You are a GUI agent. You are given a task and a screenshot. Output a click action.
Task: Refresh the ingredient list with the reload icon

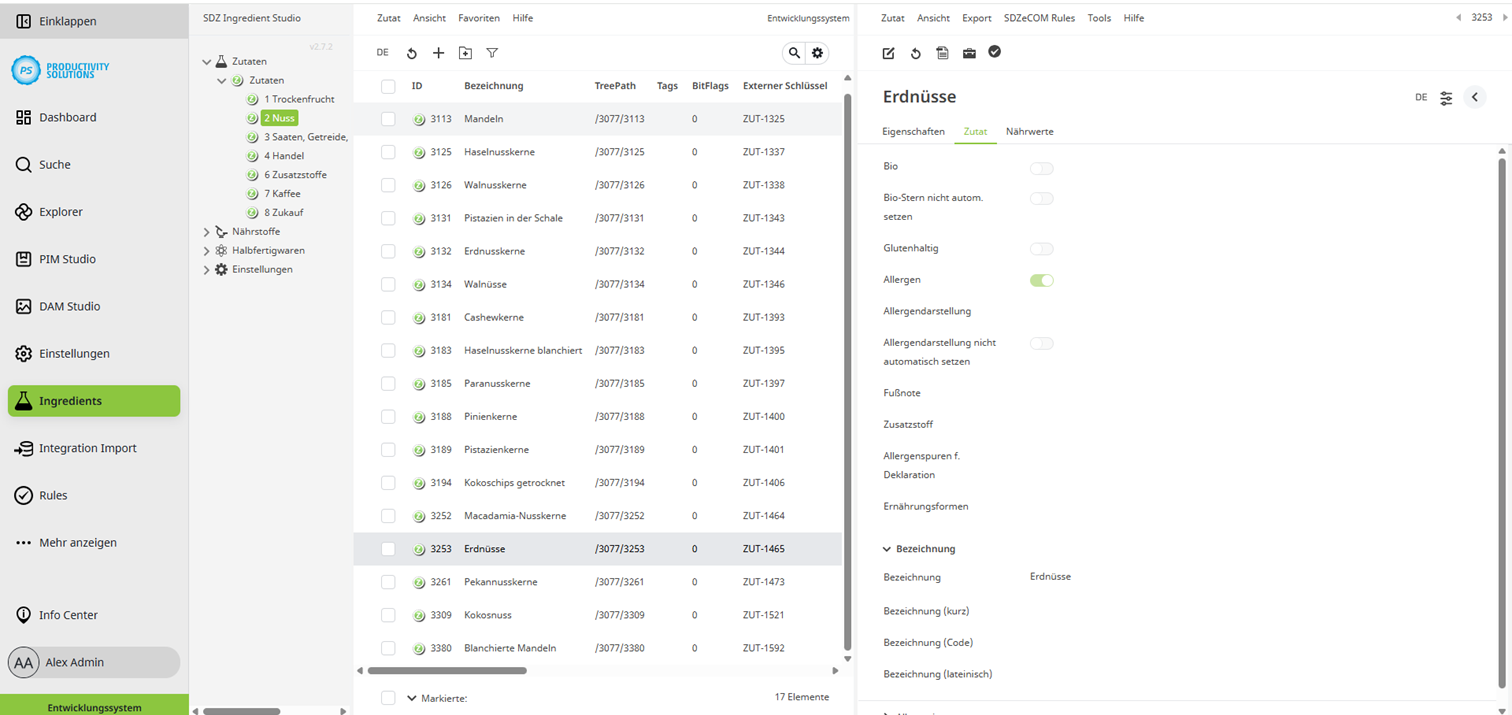click(411, 53)
